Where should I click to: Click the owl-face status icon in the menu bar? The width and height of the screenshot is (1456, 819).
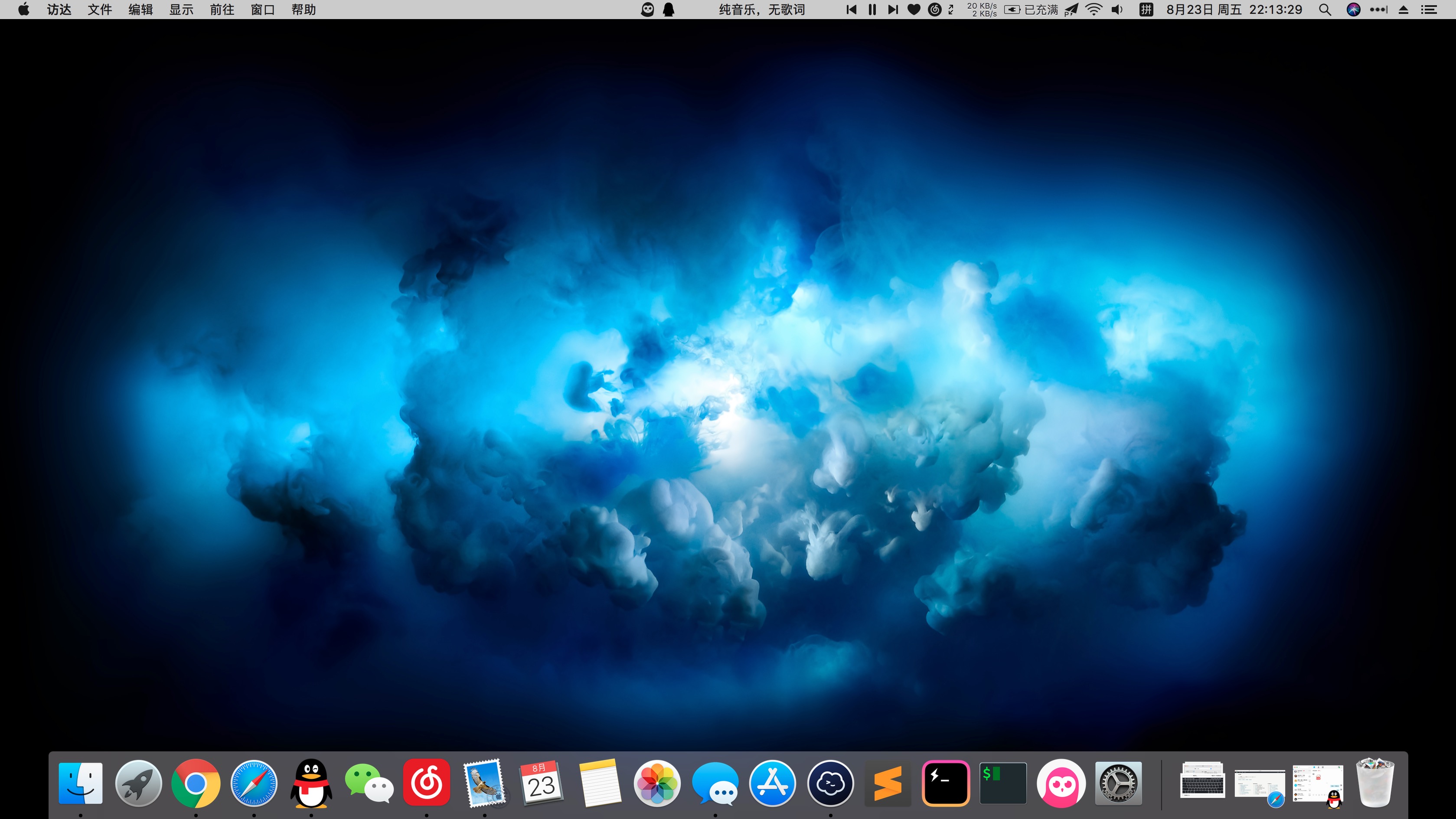coord(648,10)
